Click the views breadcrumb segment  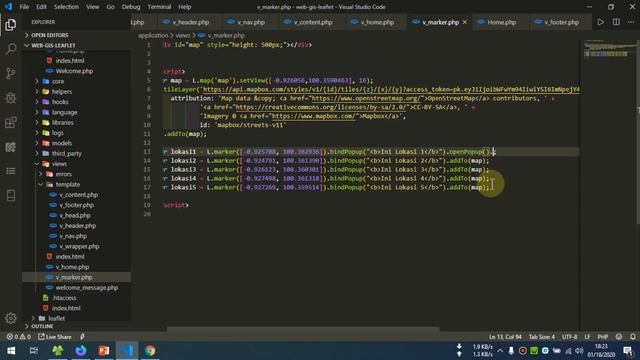[182, 36]
